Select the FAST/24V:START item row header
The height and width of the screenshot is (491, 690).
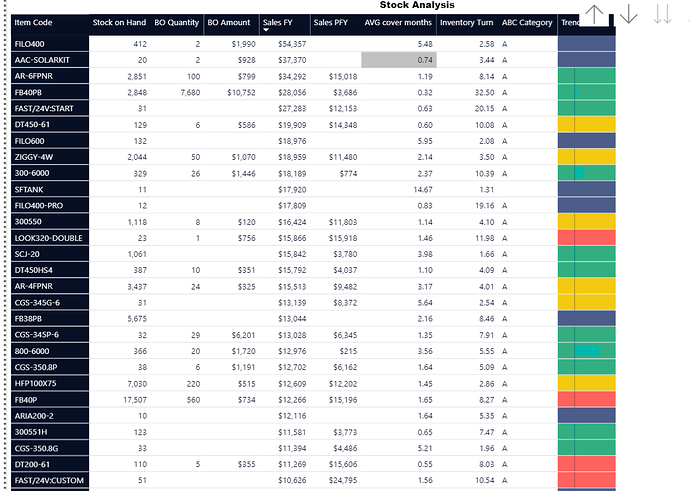tap(50, 108)
